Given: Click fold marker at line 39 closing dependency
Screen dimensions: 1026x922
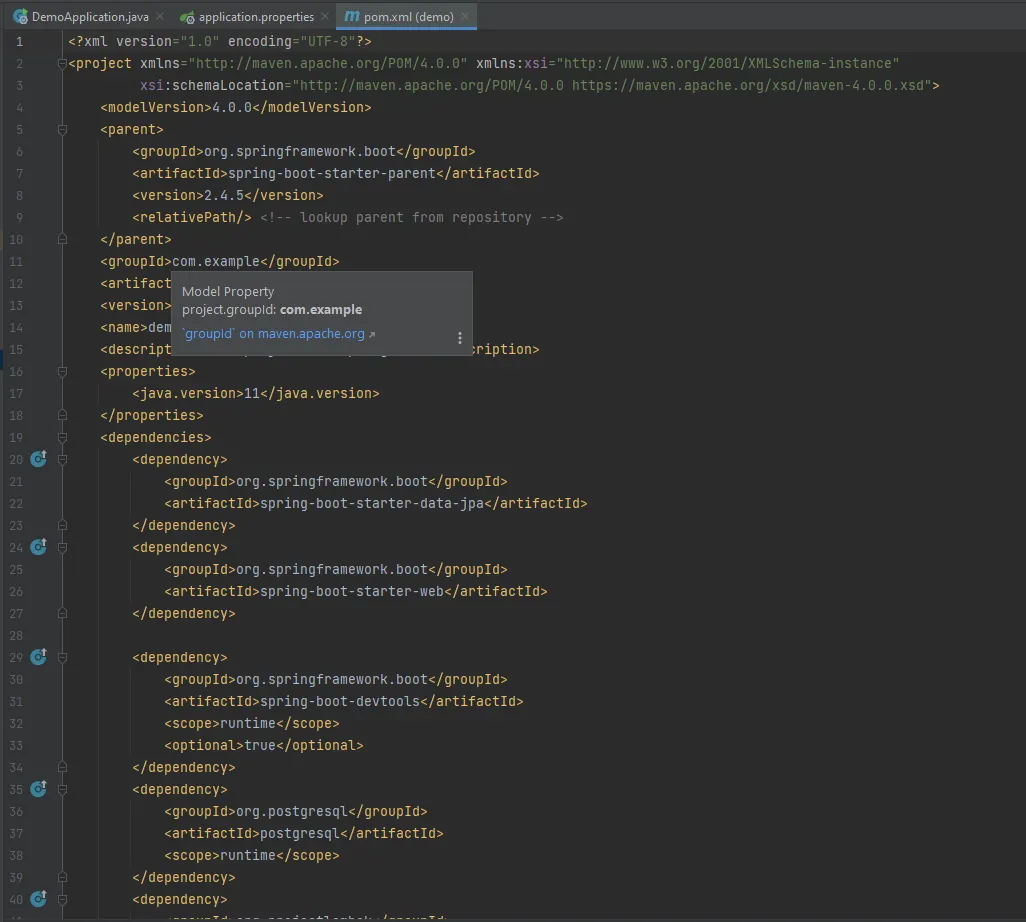Looking at the screenshot, I should tap(62, 877).
